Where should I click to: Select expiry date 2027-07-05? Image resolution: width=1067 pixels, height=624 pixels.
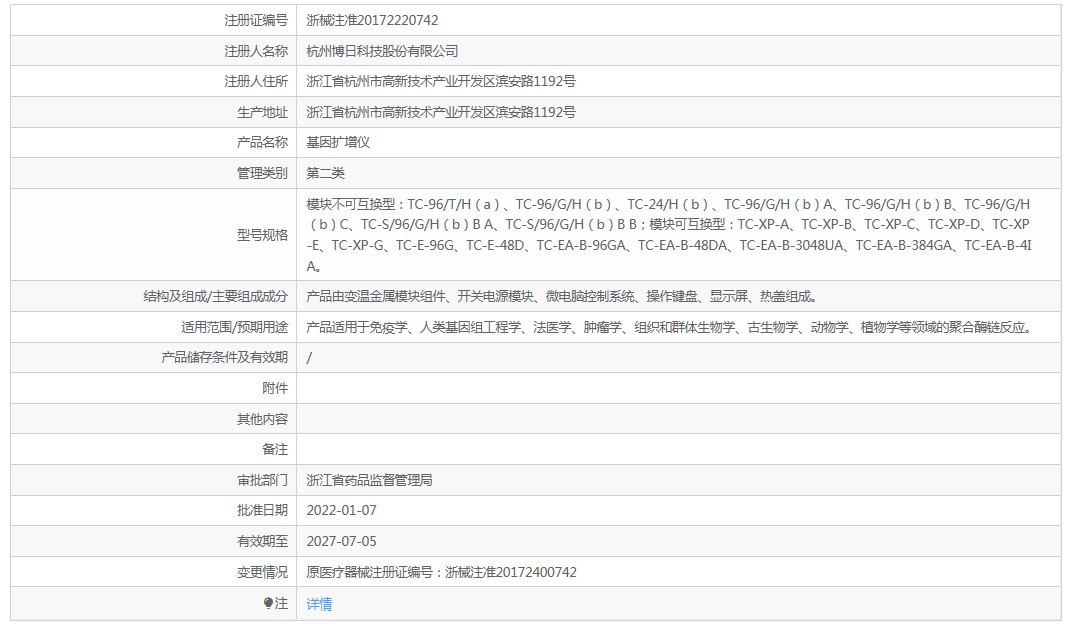342,541
